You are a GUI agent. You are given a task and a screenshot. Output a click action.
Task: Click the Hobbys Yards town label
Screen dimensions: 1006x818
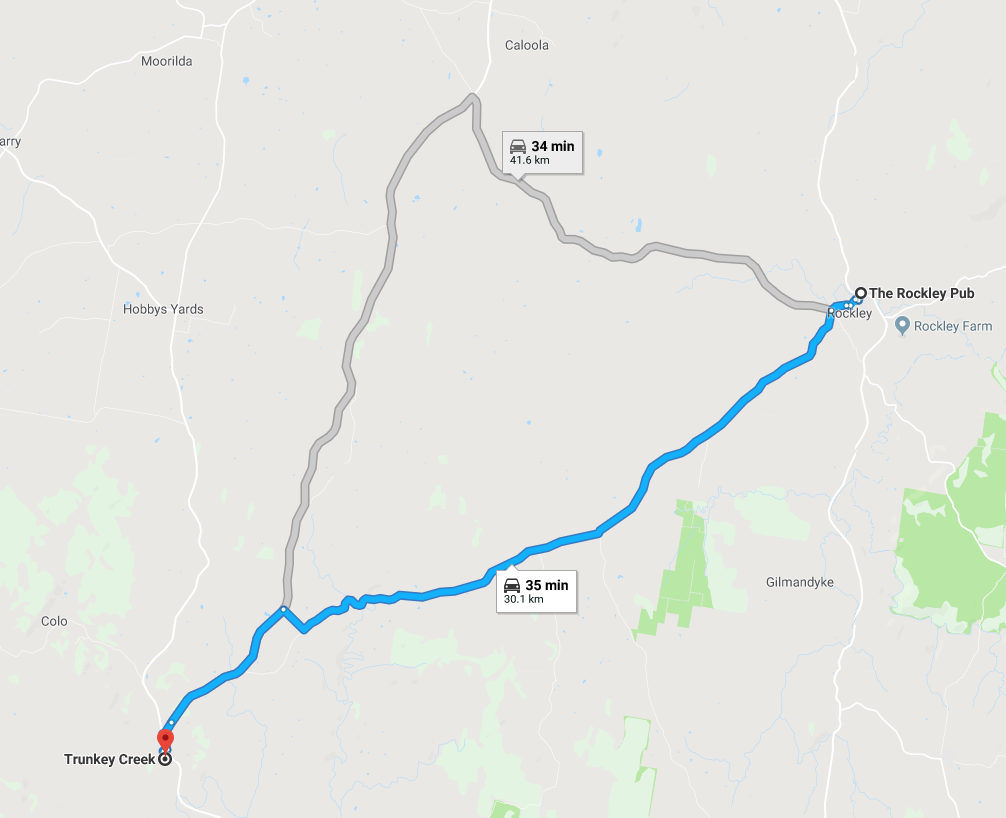[x=163, y=309]
